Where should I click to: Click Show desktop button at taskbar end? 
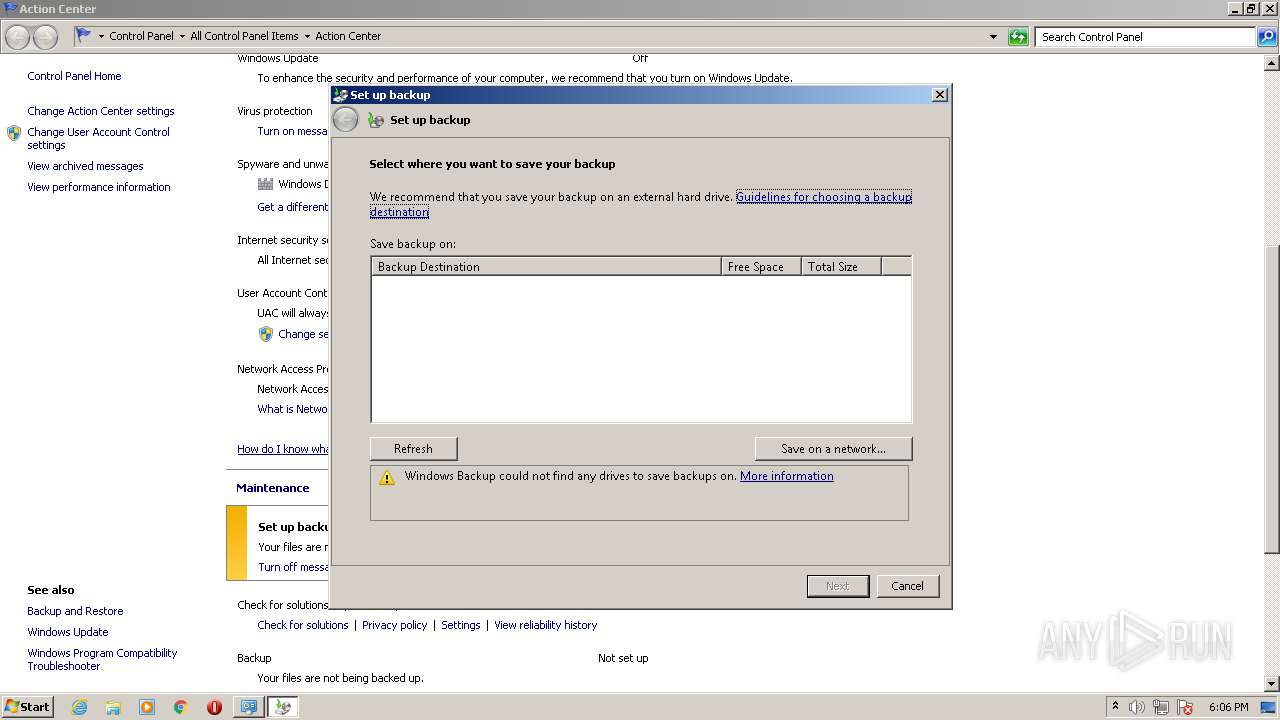[1268, 707]
